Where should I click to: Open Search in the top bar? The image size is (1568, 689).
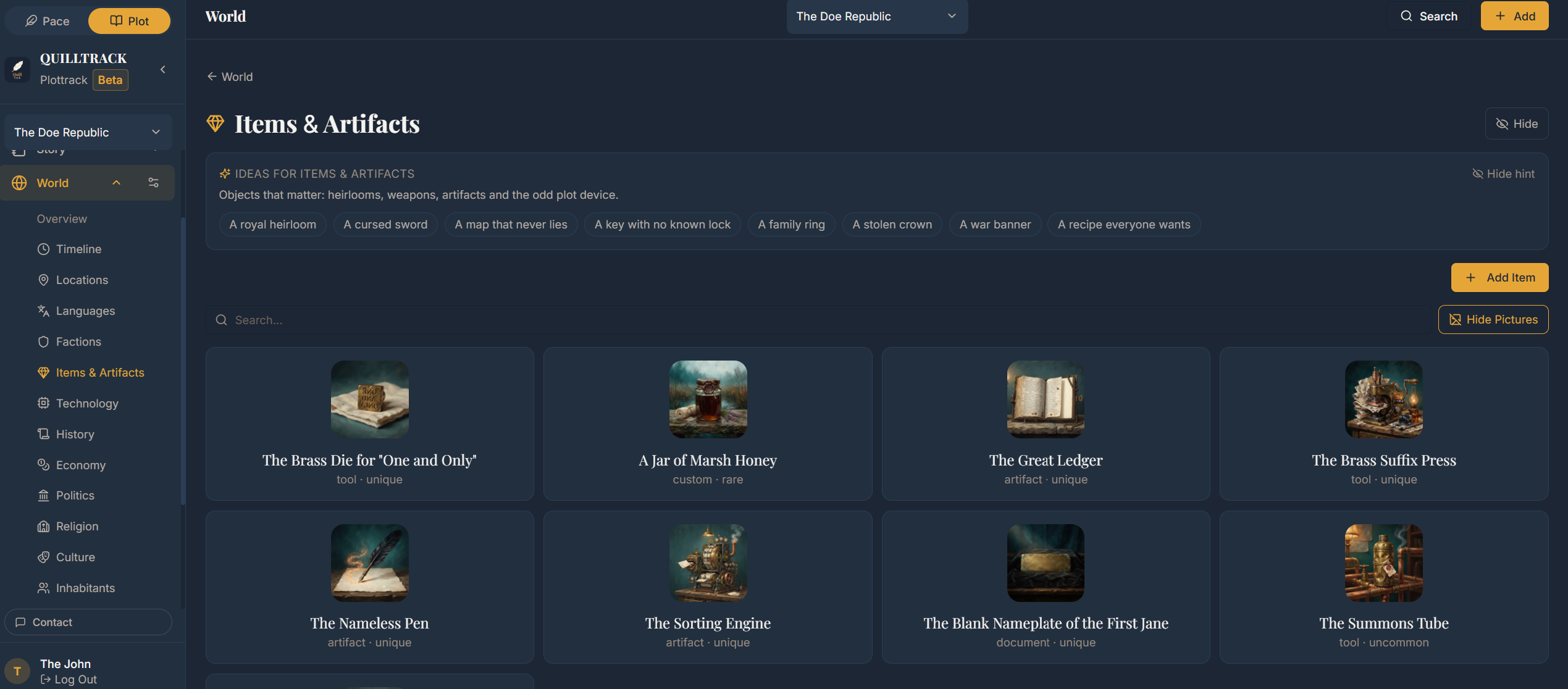coord(1429,16)
